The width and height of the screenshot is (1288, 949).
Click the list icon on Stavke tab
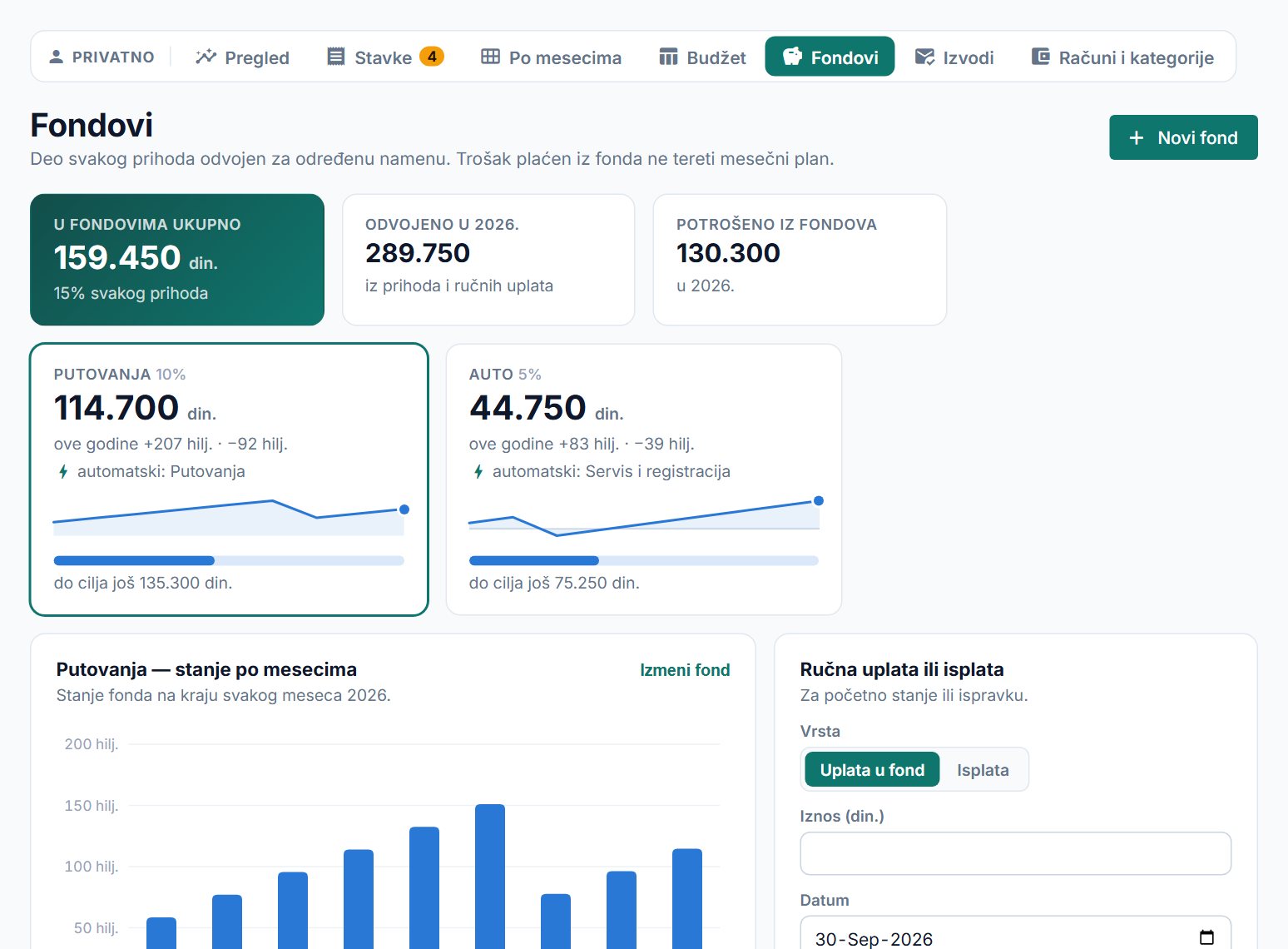[x=336, y=57]
